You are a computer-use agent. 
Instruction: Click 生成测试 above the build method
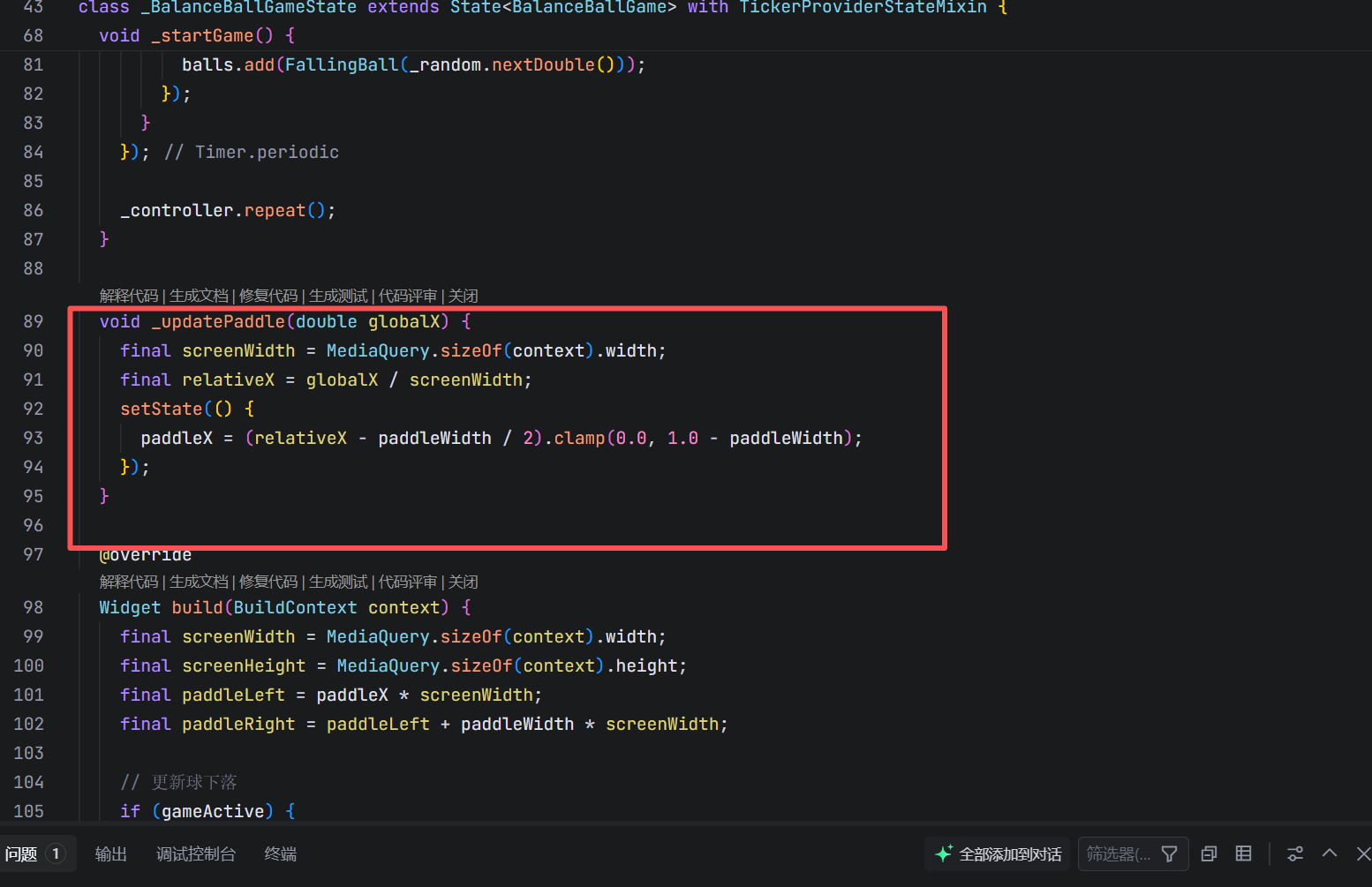(x=338, y=582)
